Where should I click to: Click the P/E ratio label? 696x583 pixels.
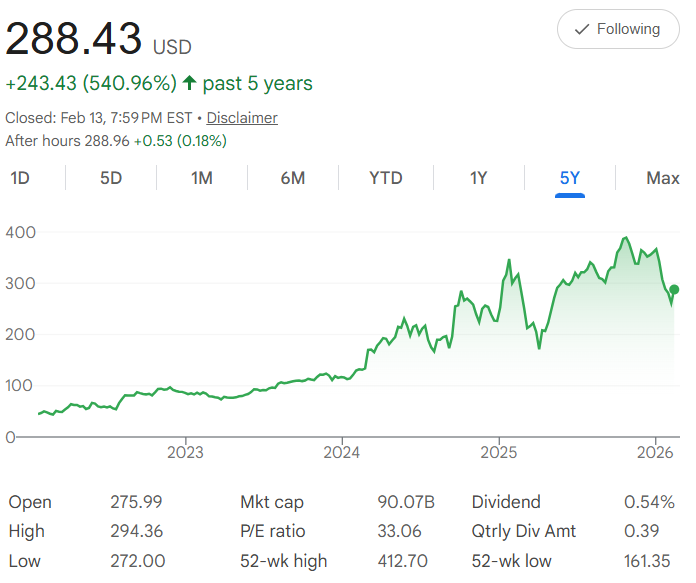point(273,531)
